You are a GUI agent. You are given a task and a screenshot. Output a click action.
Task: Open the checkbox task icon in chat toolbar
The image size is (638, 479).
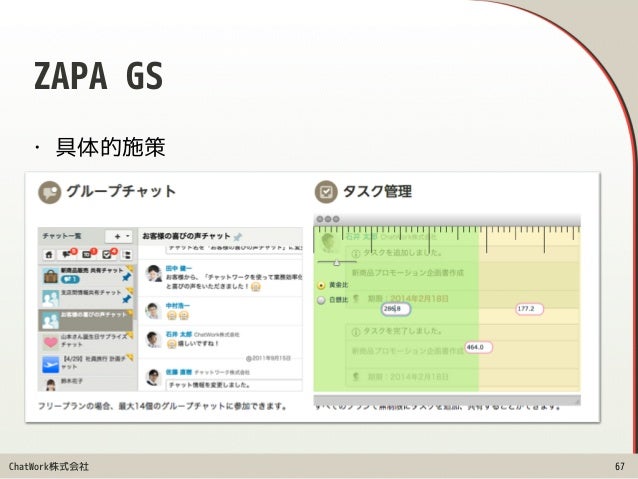click(107, 254)
